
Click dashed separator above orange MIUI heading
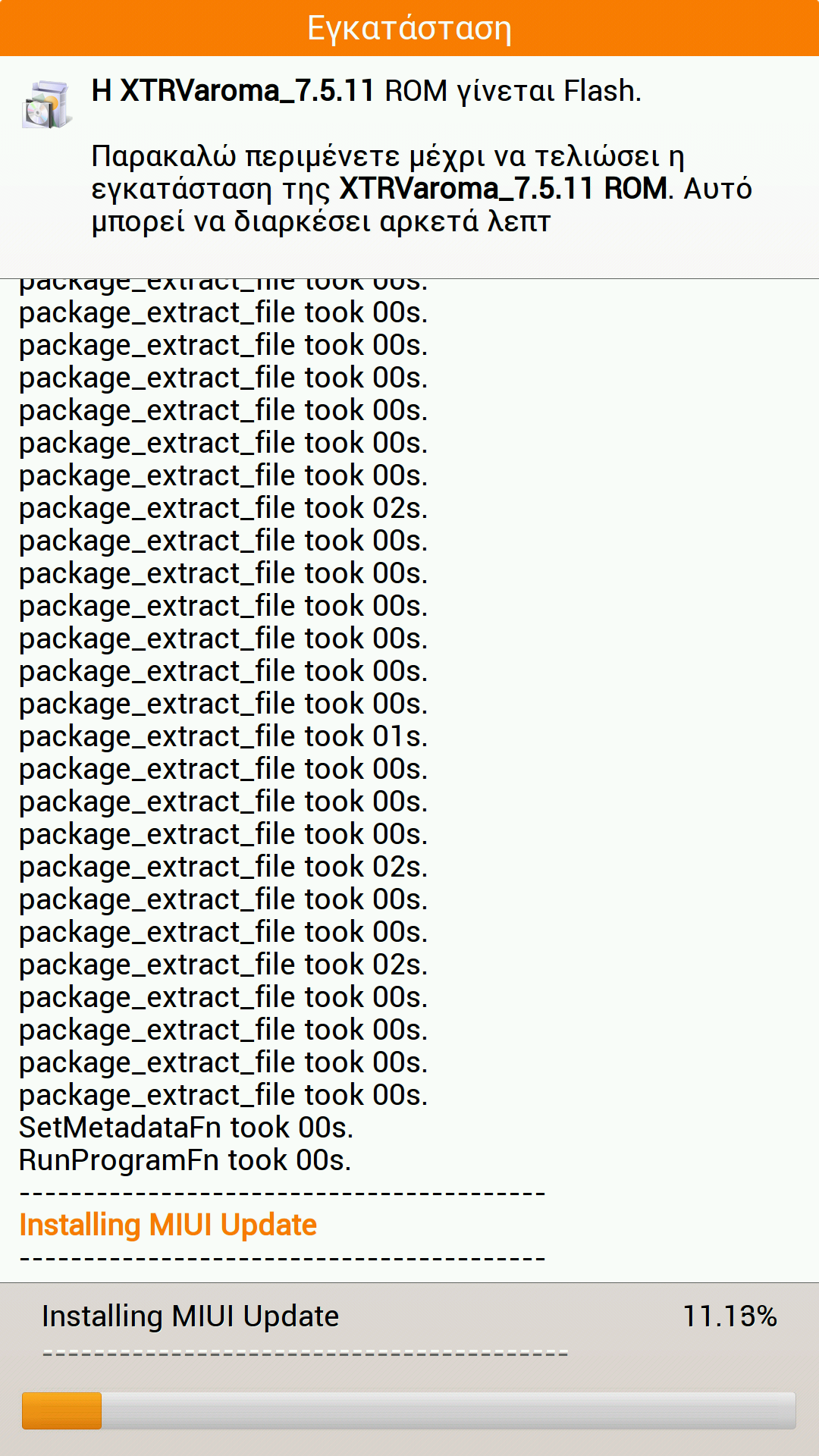(x=282, y=1194)
